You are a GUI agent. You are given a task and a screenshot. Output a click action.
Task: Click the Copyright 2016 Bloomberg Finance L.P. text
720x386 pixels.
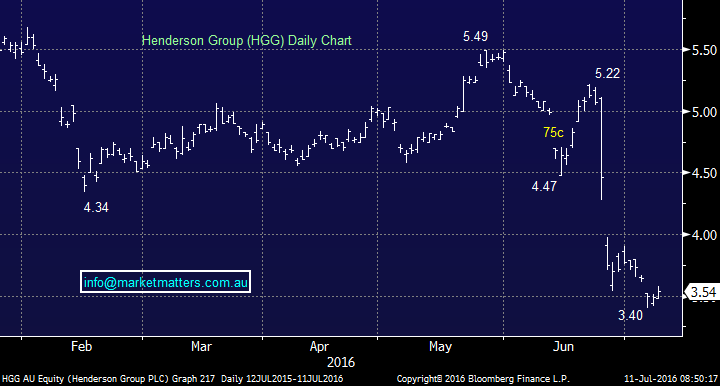[483, 379]
